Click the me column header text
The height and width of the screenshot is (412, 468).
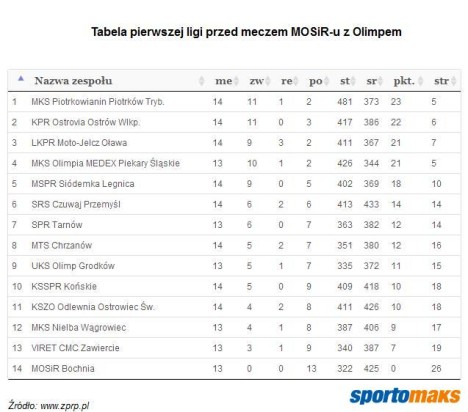point(223,81)
